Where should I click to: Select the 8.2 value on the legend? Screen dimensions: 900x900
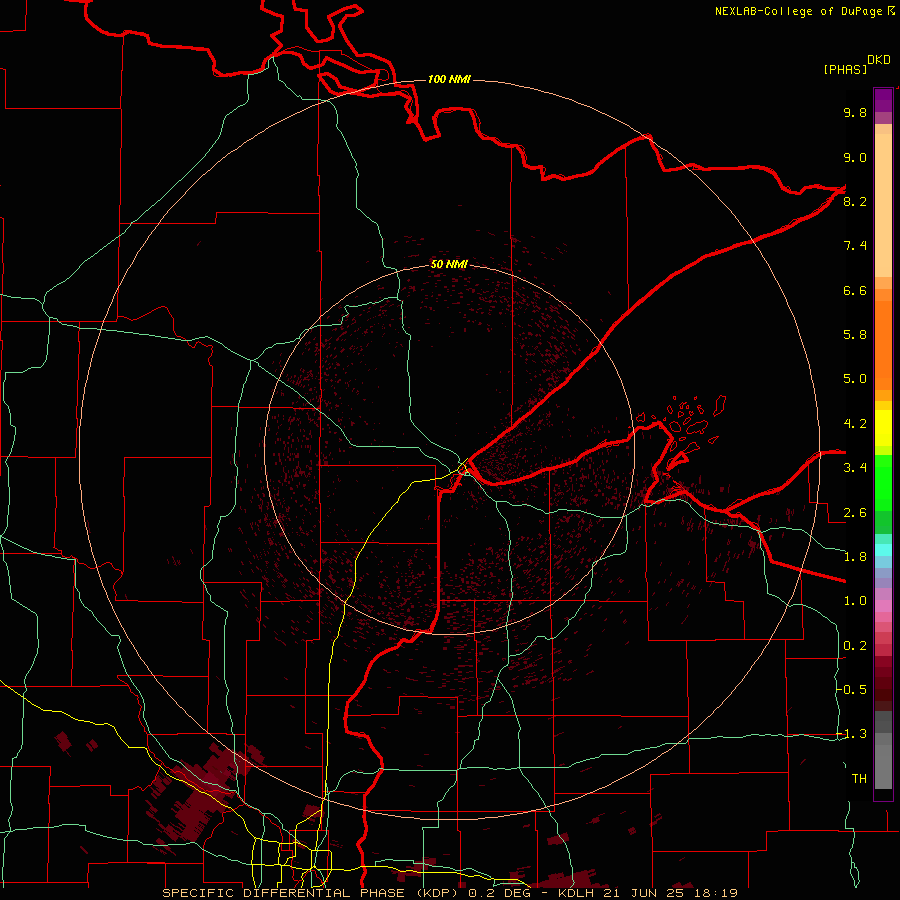coord(855,201)
